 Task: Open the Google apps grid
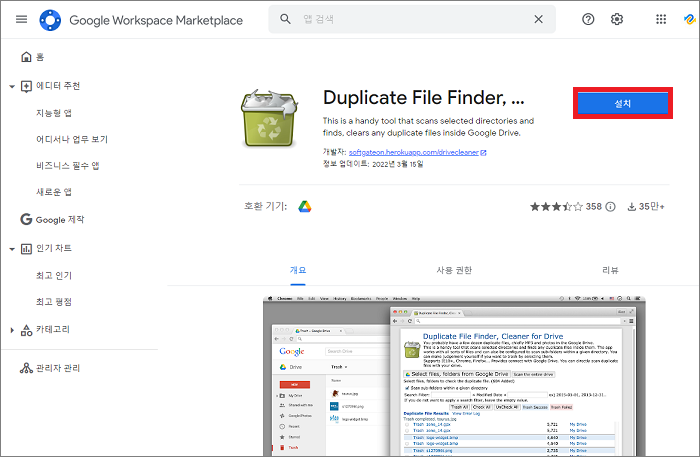[661, 19]
